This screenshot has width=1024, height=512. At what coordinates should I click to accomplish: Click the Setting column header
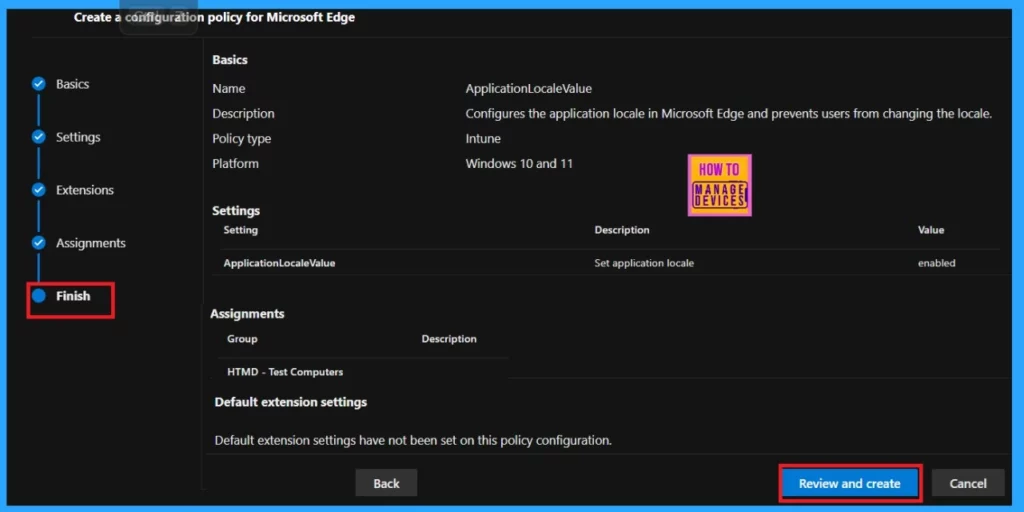point(240,230)
